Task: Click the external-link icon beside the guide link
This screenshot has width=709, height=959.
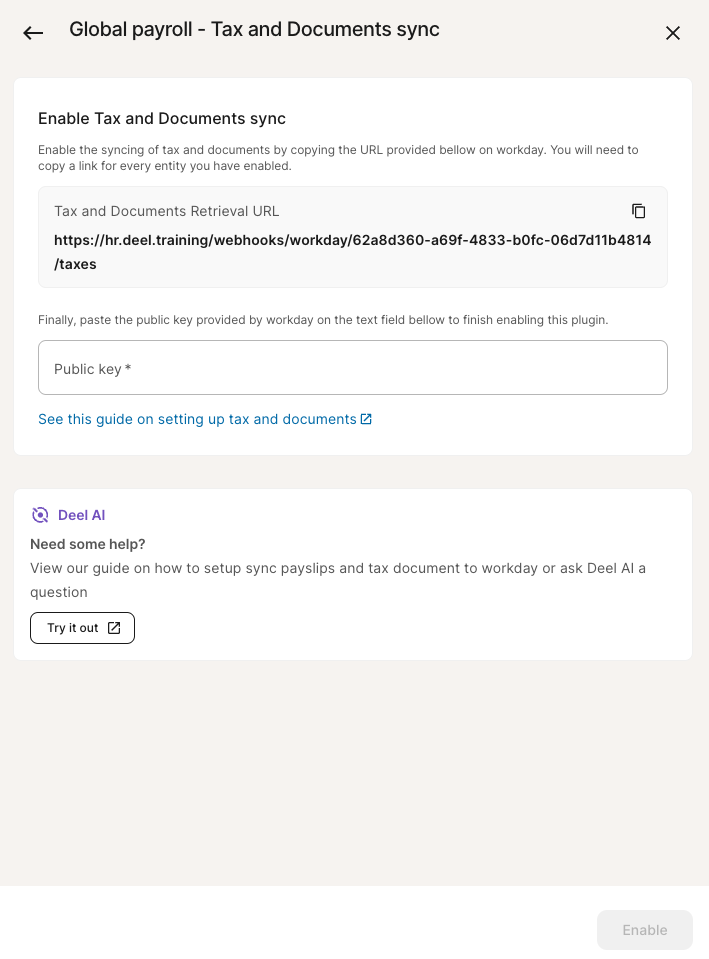Action: pyautogui.click(x=366, y=419)
